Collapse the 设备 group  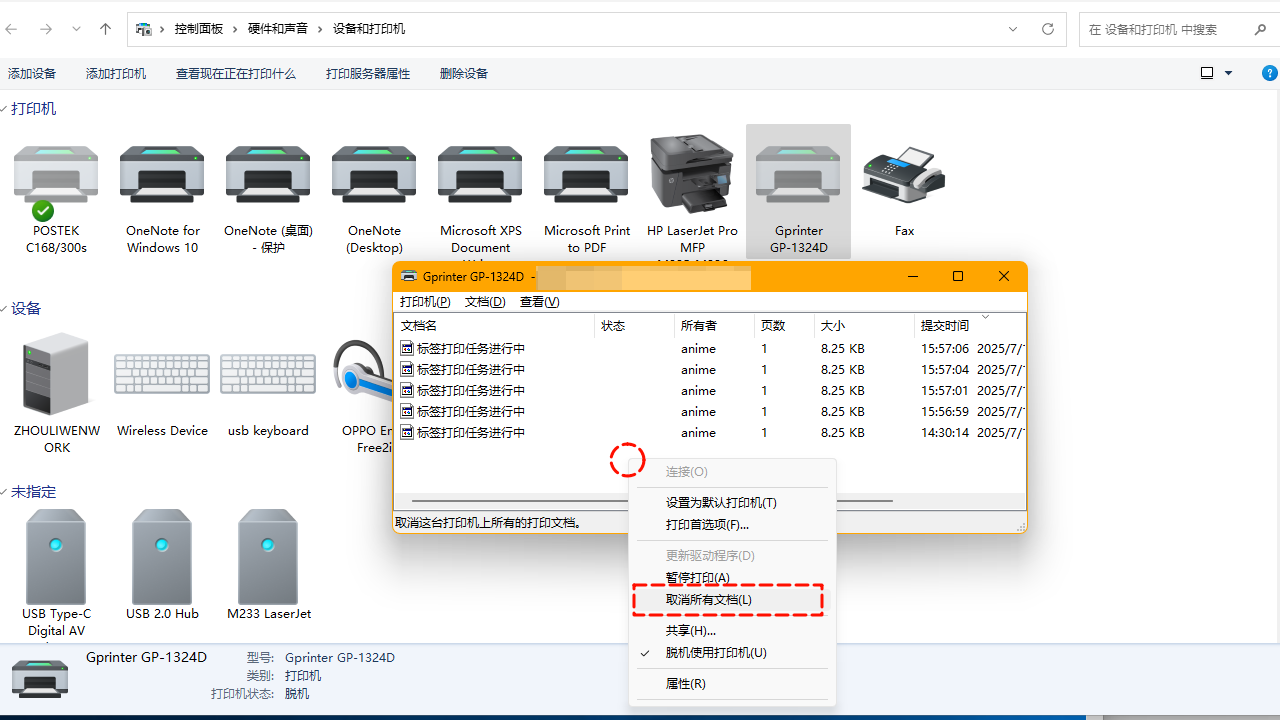4,309
